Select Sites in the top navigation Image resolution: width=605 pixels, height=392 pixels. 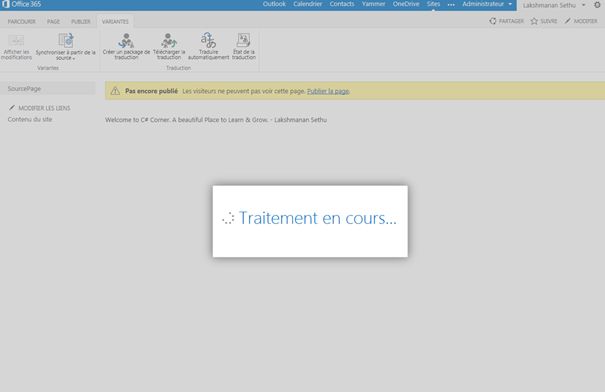[433, 4]
